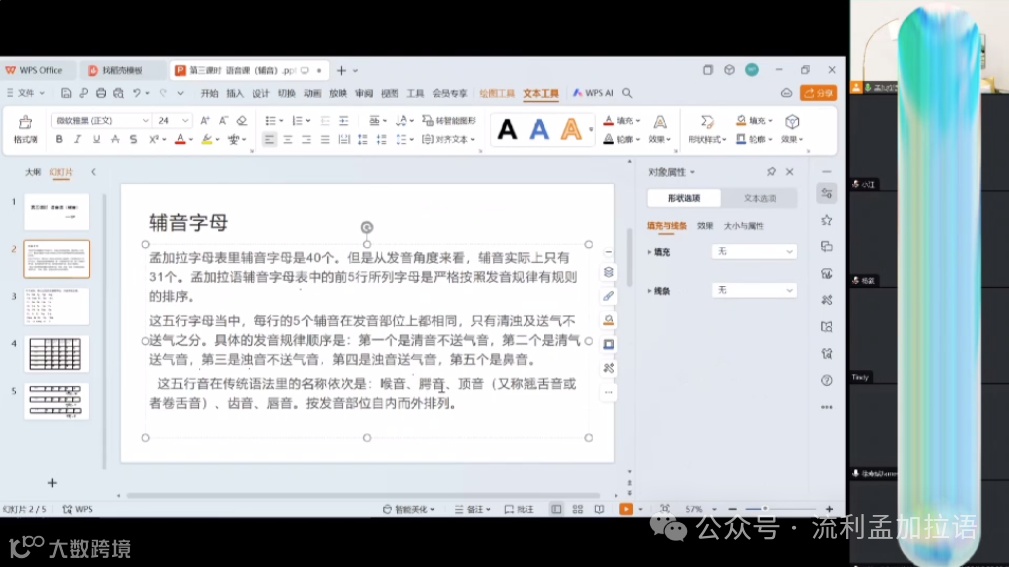
Task: Pin the 对象属性 panel
Action: [x=771, y=172]
